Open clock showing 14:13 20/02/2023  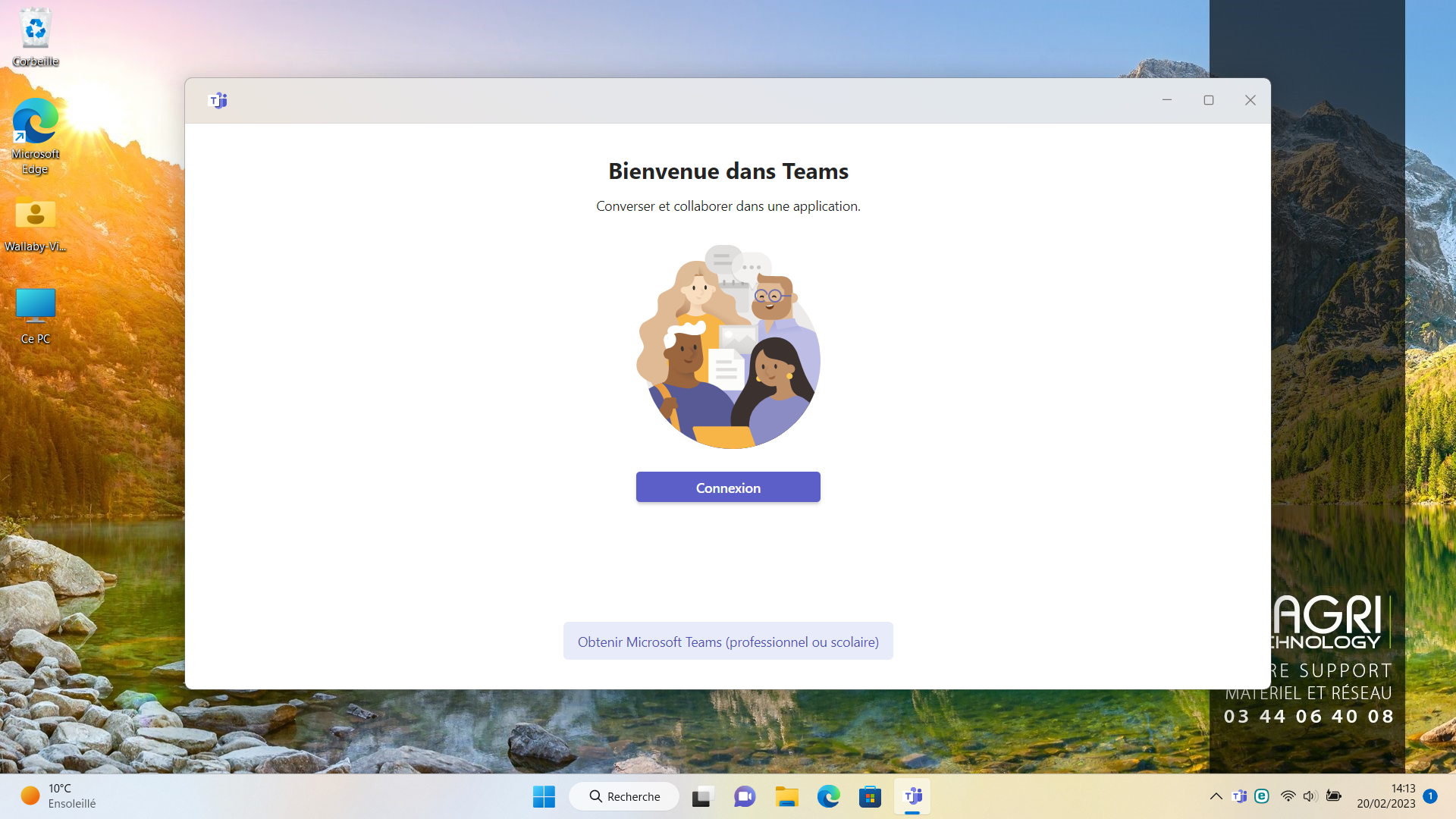point(1385,796)
